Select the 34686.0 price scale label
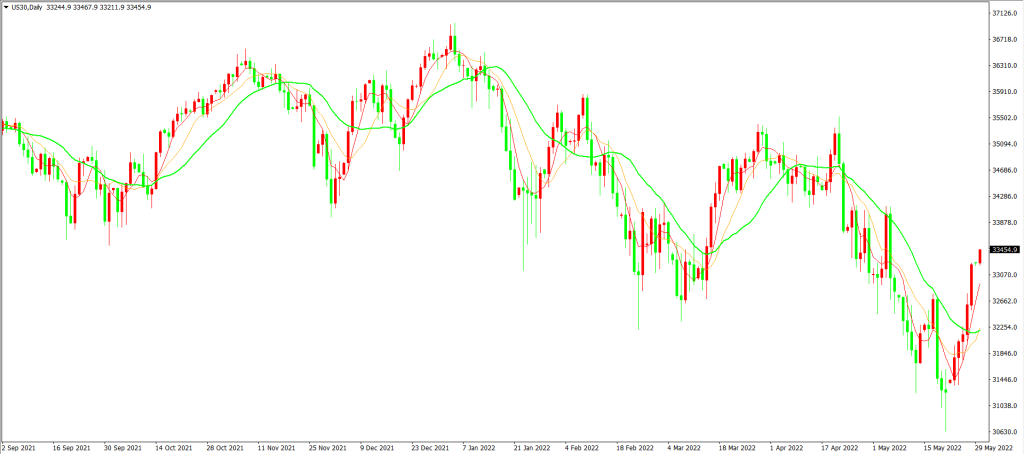Image resolution: width=1024 pixels, height=454 pixels. pyautogui.click(x=1003, y=170)
